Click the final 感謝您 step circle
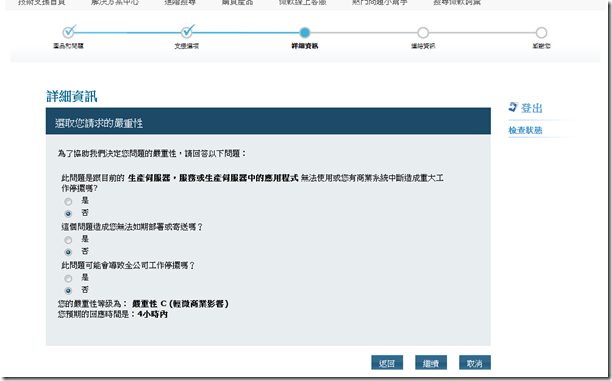 (541, 32)
